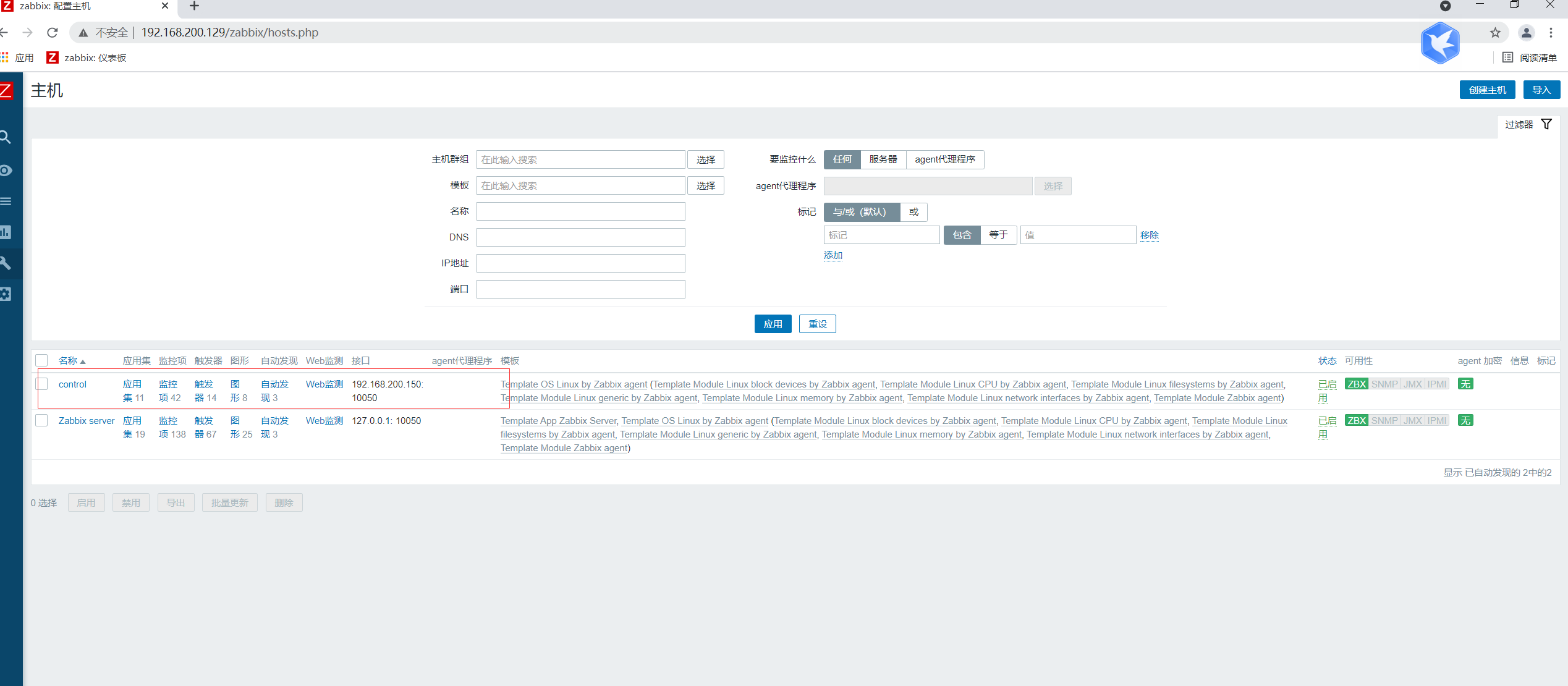1568x686 pixels.
Task: Click the IP地址 input field
Action: click(580, 263)
